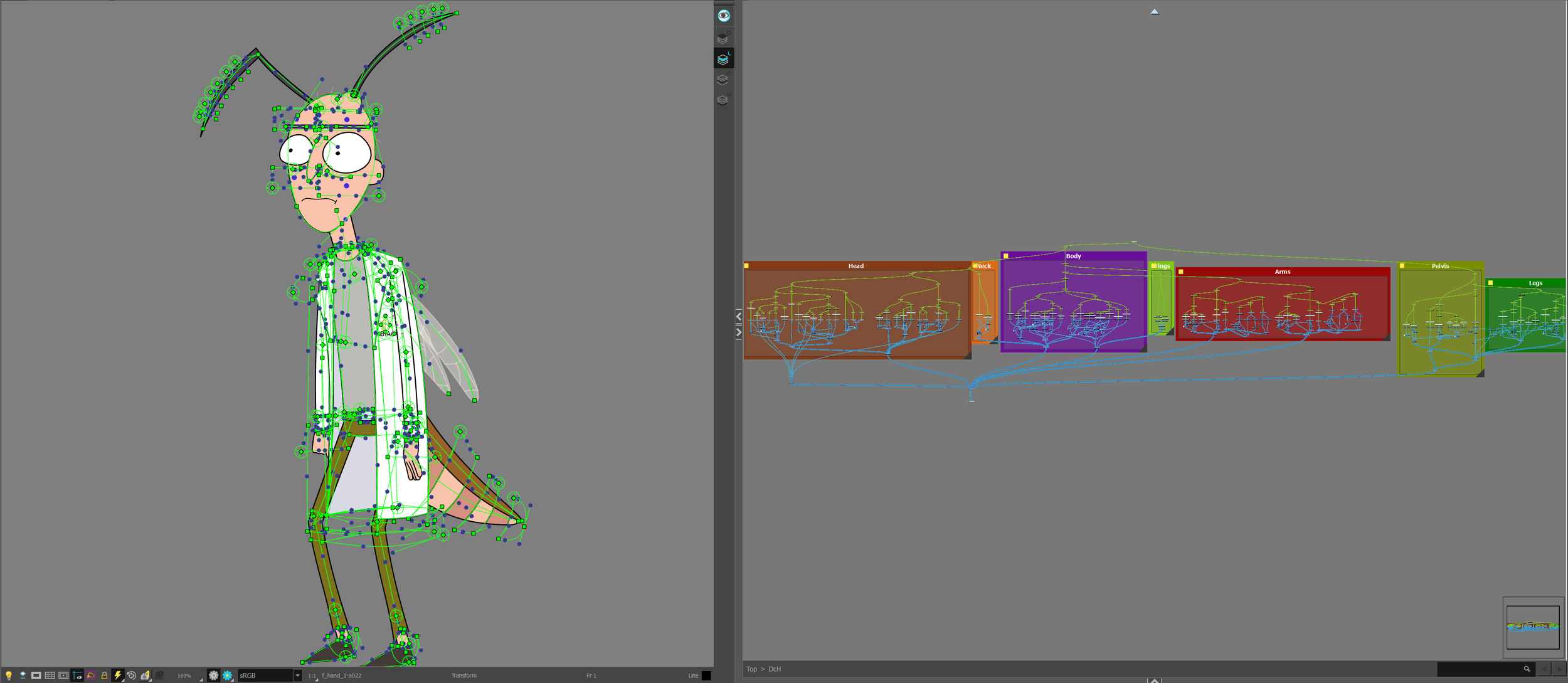The width and height of the screenshot is (1568, 683).
Task: Click yellow colour square on Wings backdrop
Action: (x=1153, y=266)
